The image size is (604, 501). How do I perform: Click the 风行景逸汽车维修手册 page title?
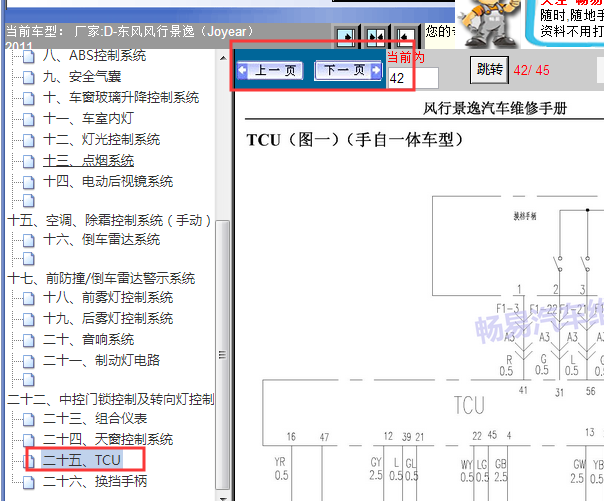[x=495, y=108]
